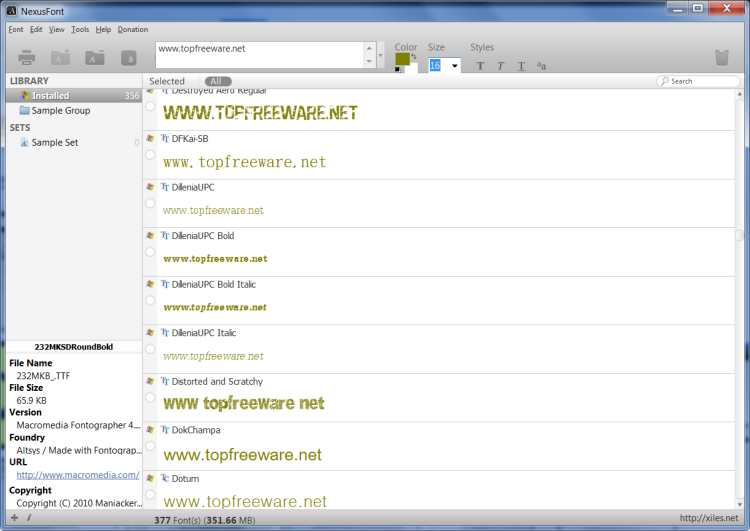Open the sample text history dropdown
The image size is (750, 531).
pos(381,55)
